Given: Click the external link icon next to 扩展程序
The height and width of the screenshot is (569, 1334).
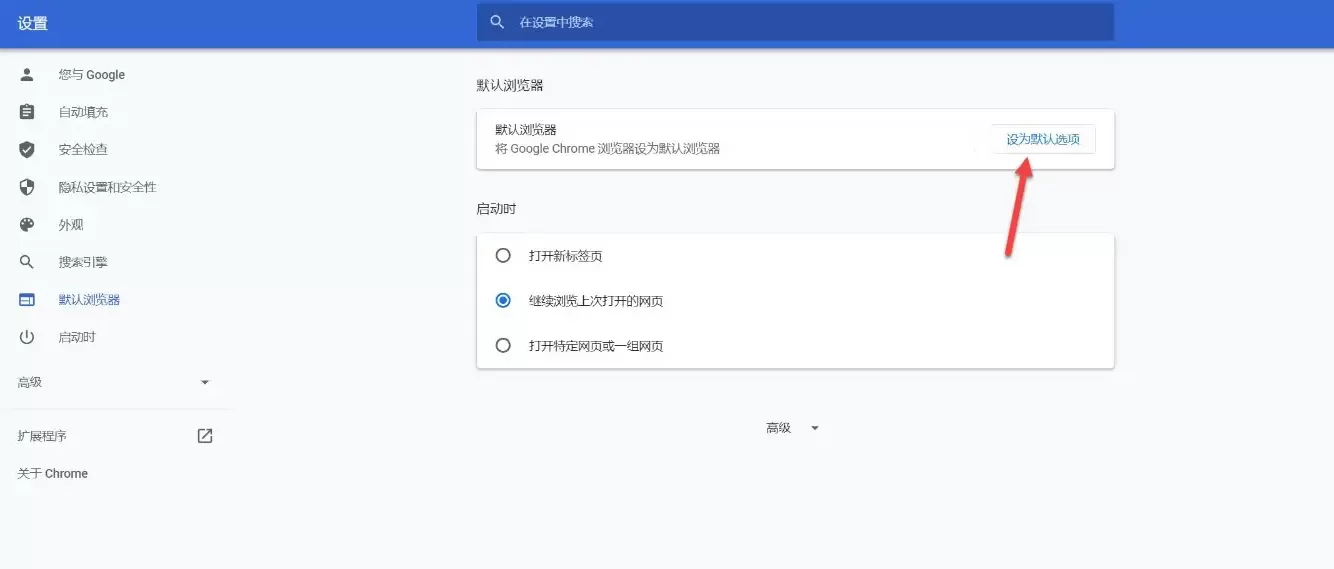Looking at the screenshot, I should [205, 436].
